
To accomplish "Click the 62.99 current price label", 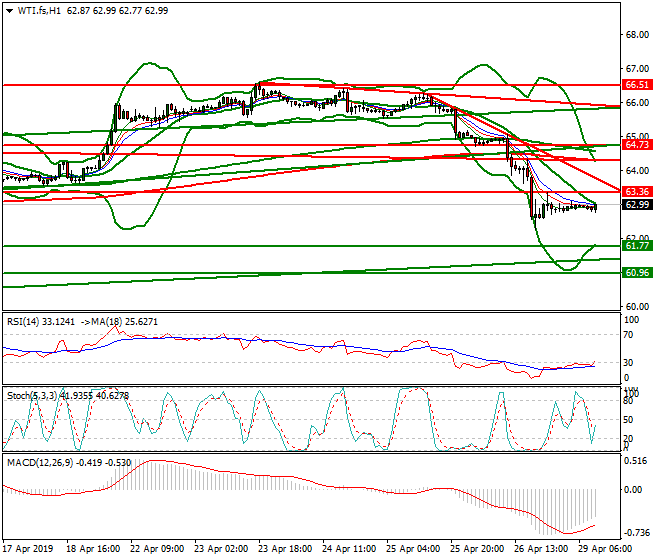I will click(x=637, y=205).
